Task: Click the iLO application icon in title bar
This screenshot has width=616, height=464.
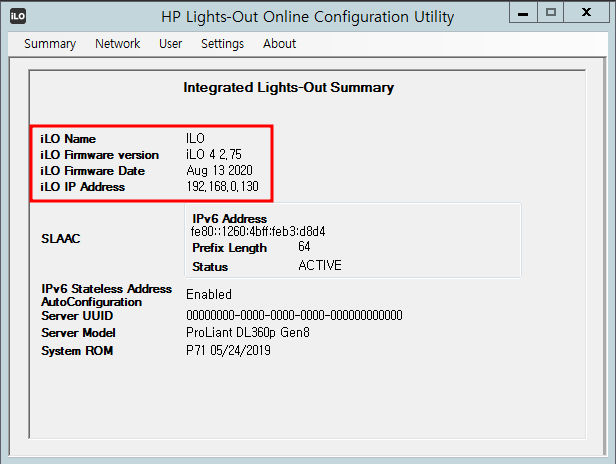Action: tap(18, 17)
